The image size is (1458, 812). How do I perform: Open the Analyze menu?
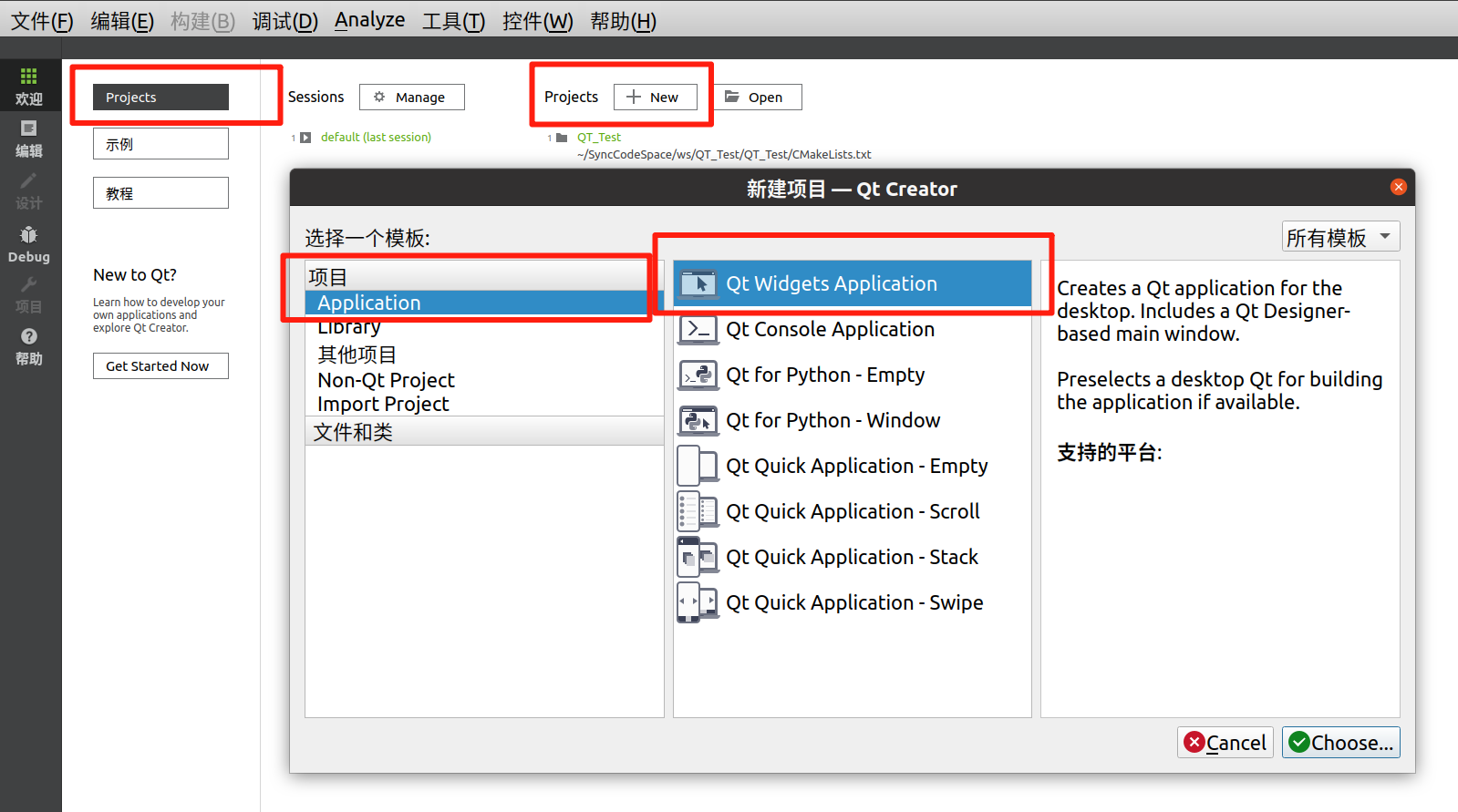(x=369, y=20)
